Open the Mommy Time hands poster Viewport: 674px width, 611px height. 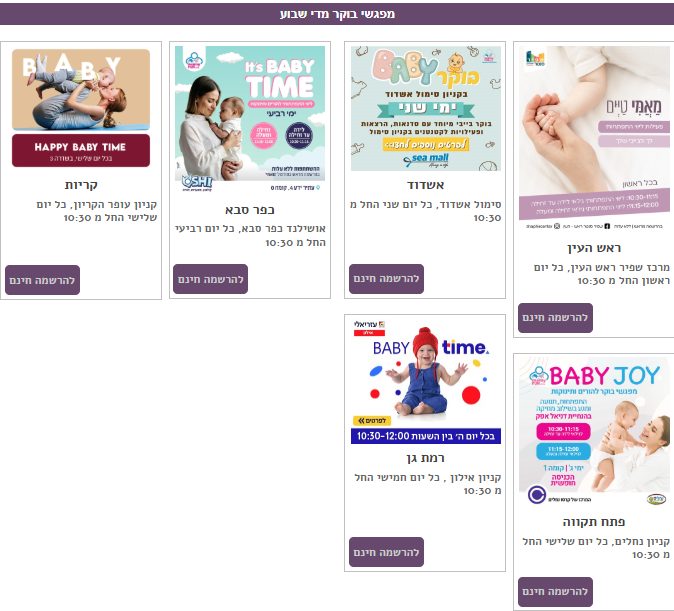596,138
